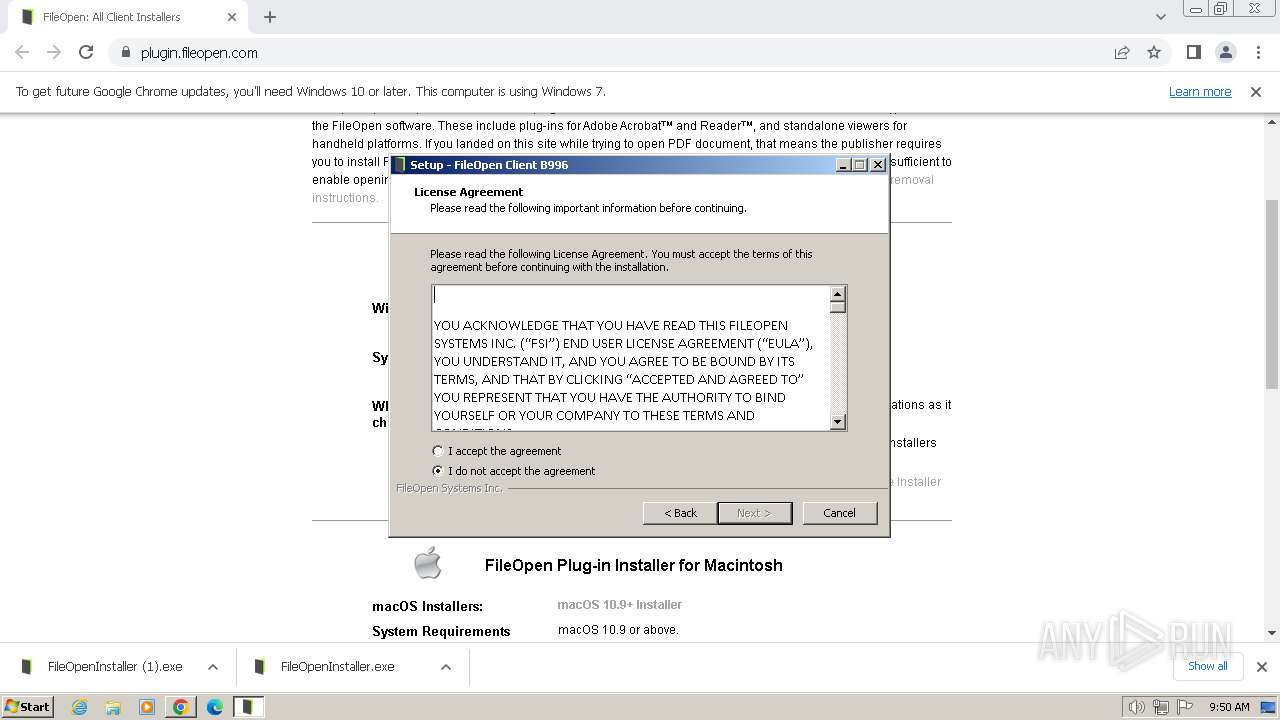Image resolution: width=1280 pixels, height=720 pixels.
Task: Open Chrome side panel
Action: click(1194, 53)
